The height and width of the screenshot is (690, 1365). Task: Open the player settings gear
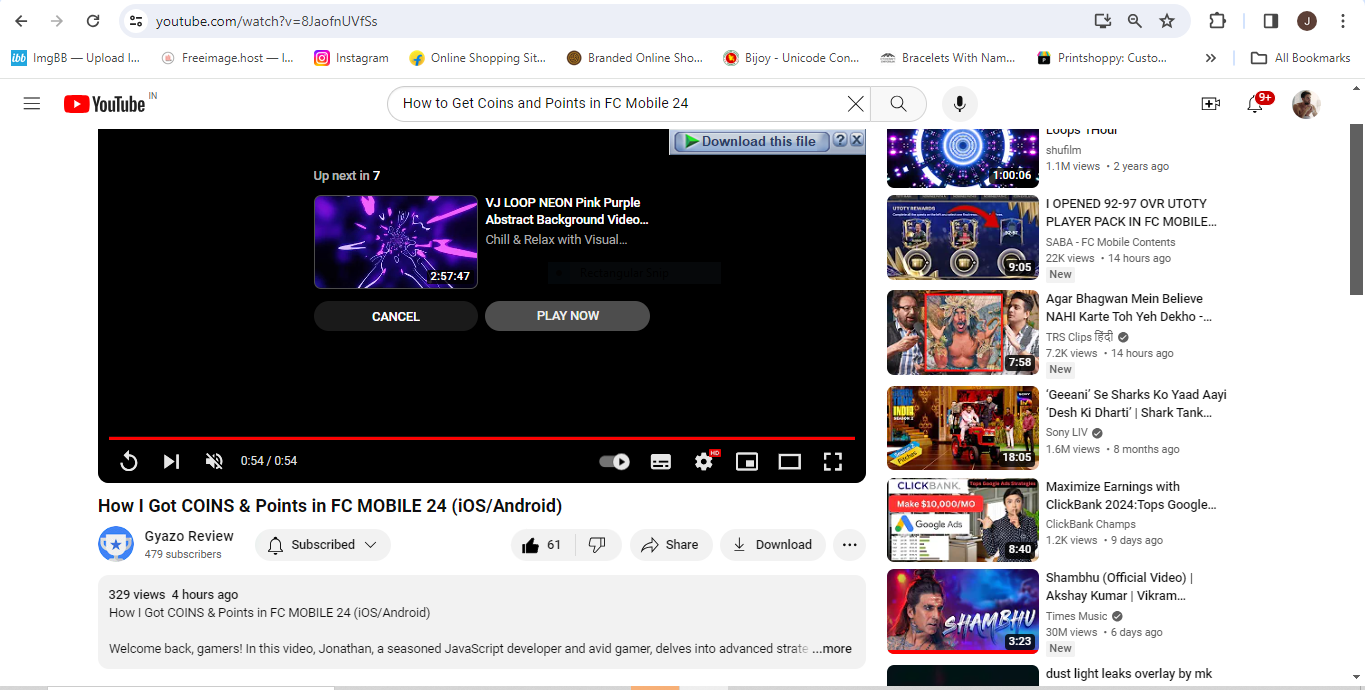(704, 461)
